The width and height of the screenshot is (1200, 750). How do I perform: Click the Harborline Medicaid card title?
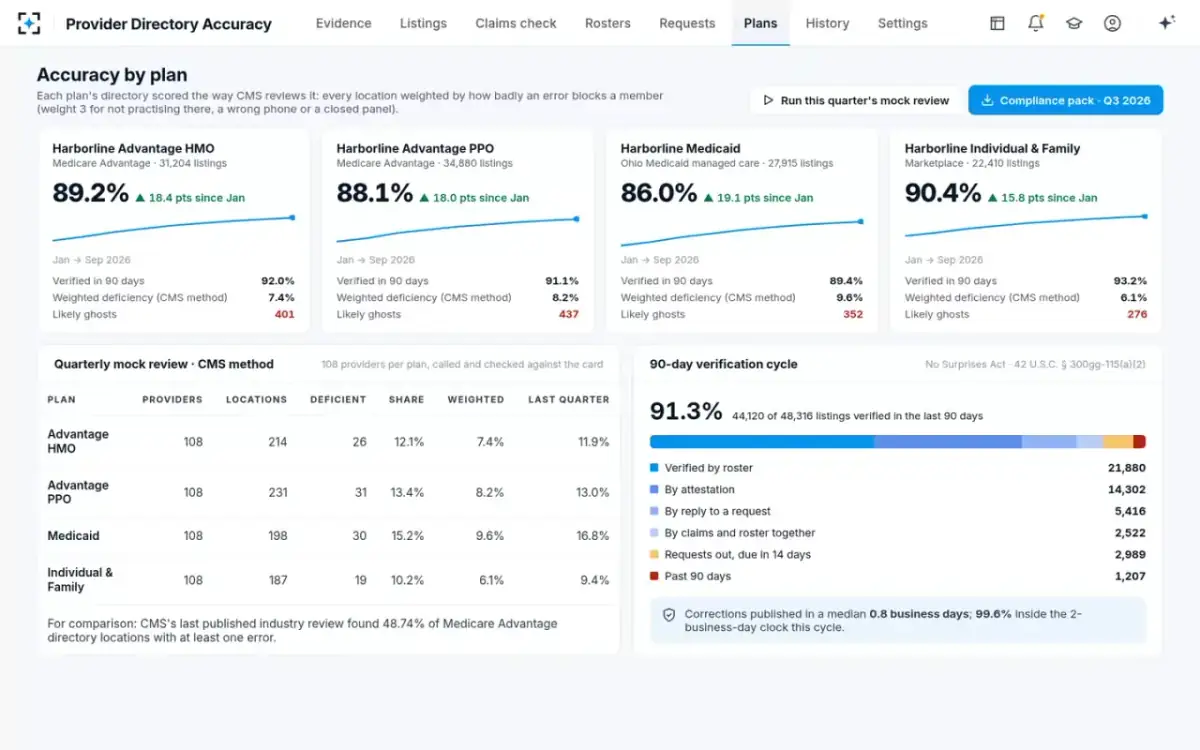680,148
